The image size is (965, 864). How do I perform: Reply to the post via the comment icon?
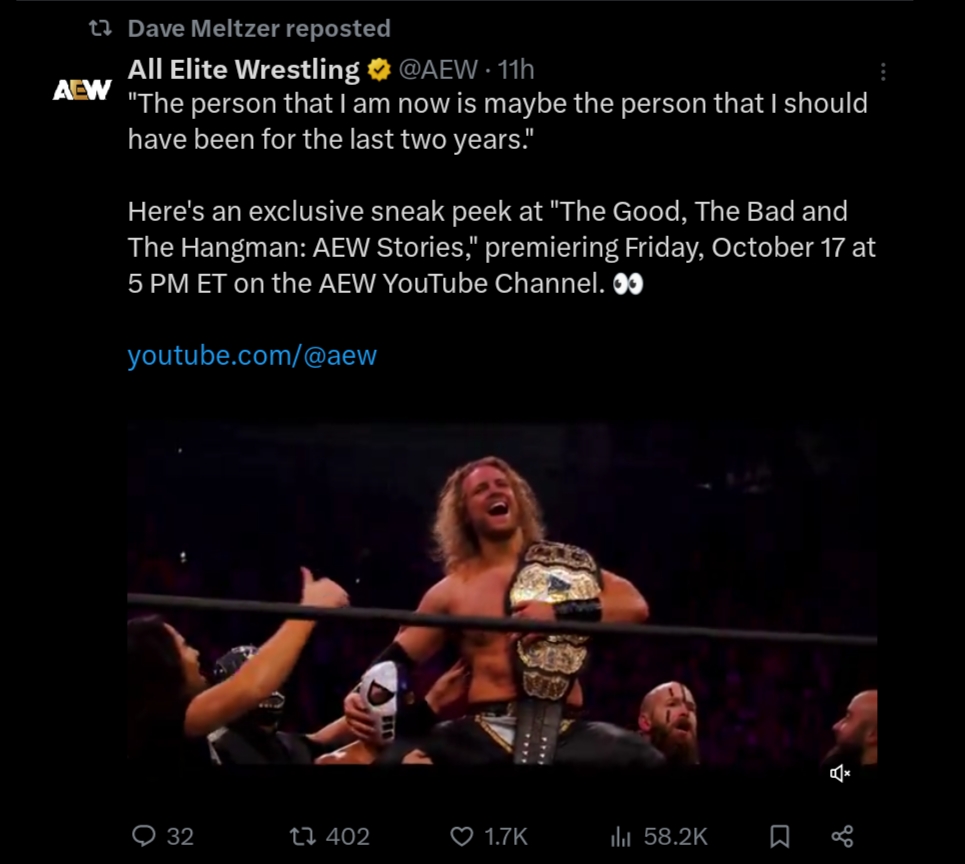pyautogui.click(x=146, y=835)
